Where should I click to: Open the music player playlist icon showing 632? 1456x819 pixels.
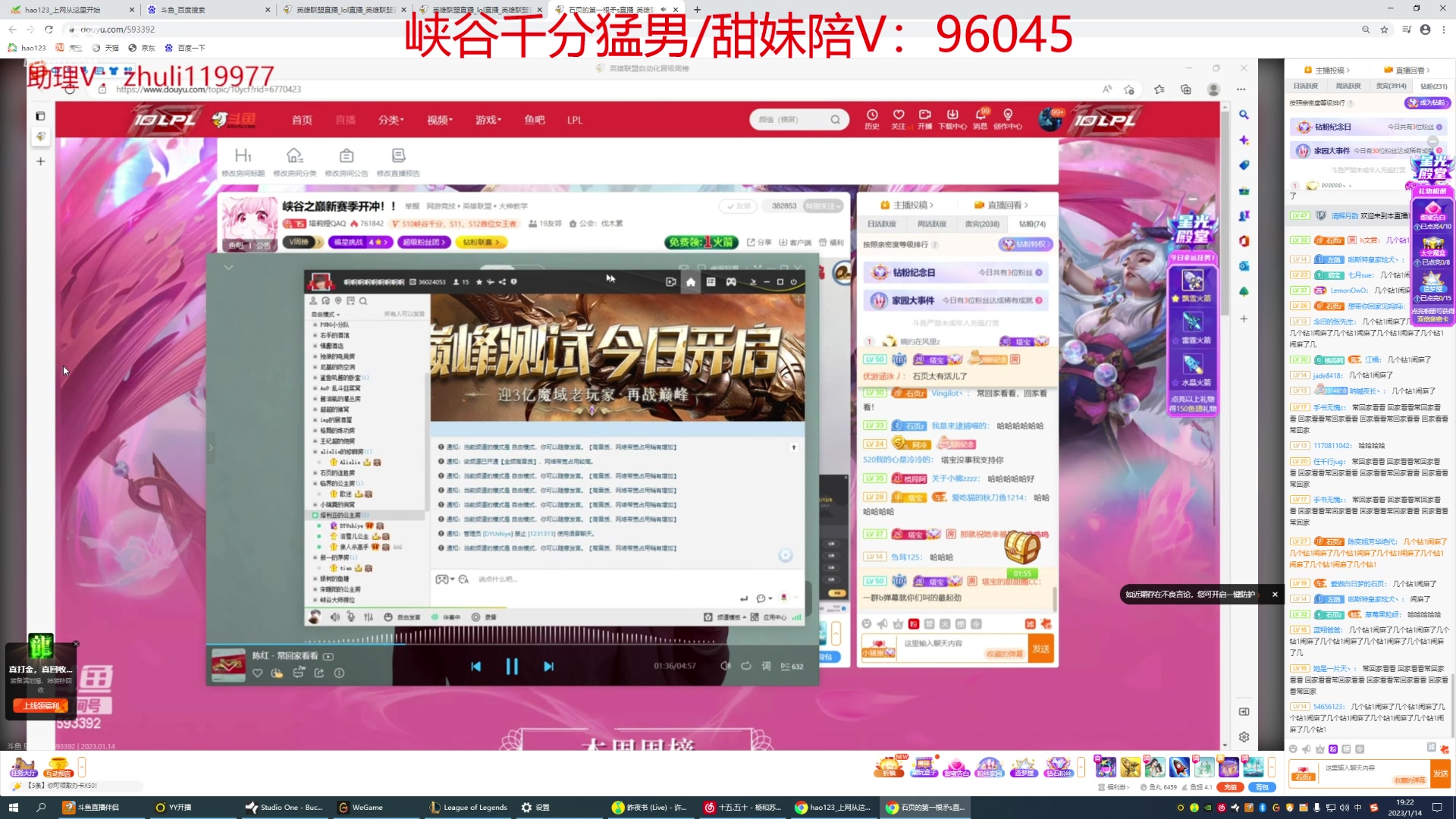(x=792, y=667)
